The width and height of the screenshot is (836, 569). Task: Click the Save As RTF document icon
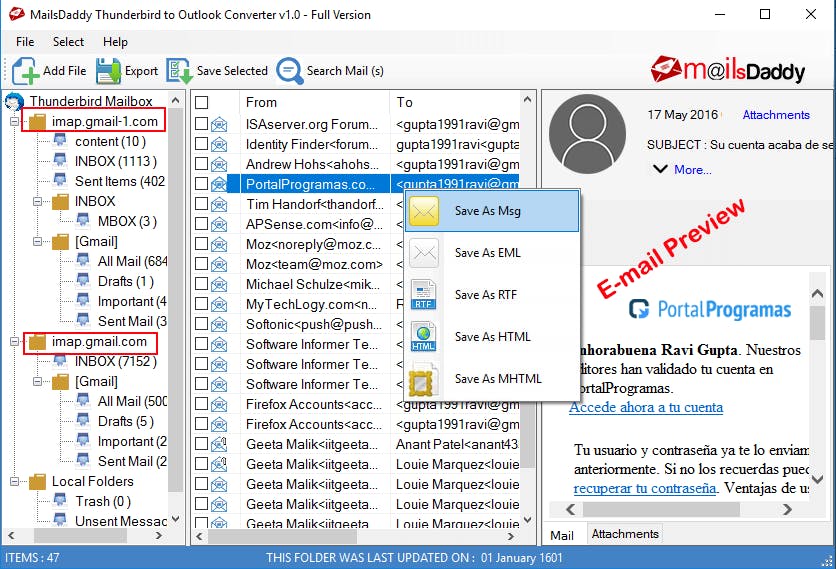[424, 295]
